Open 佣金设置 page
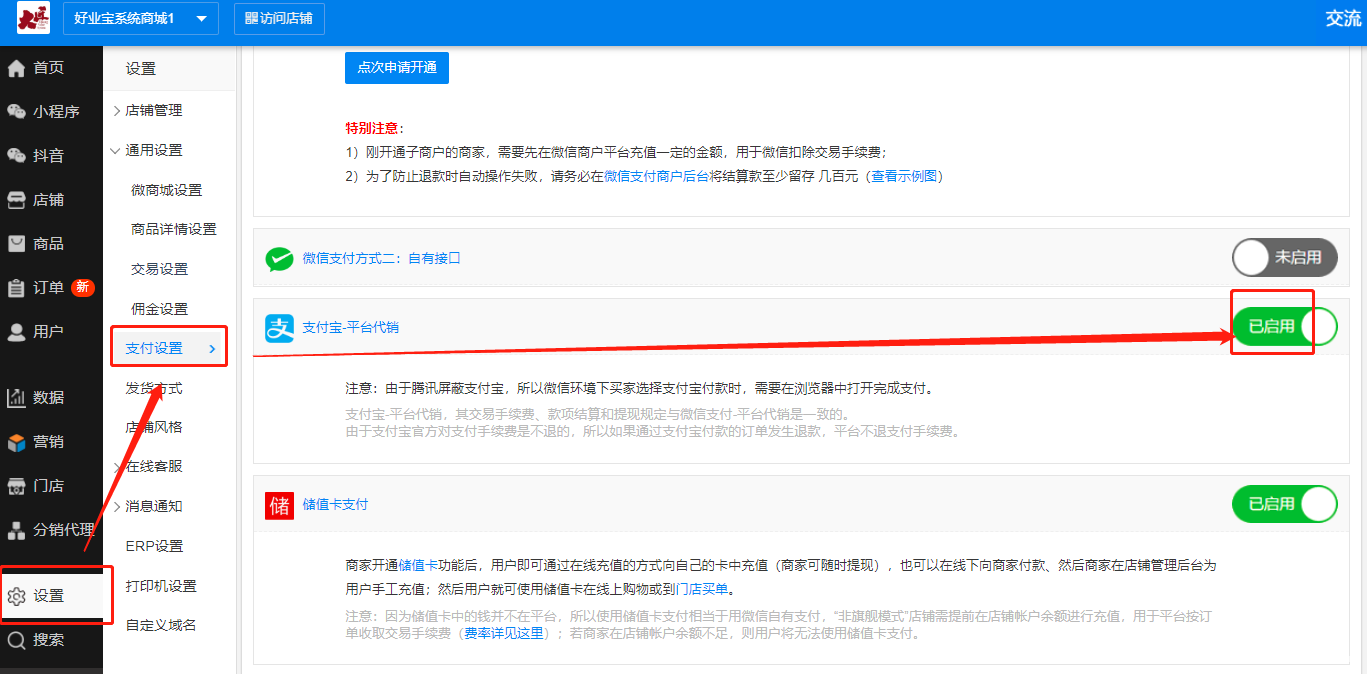This screenshot has width=1367, height=674. pos(159,309)
